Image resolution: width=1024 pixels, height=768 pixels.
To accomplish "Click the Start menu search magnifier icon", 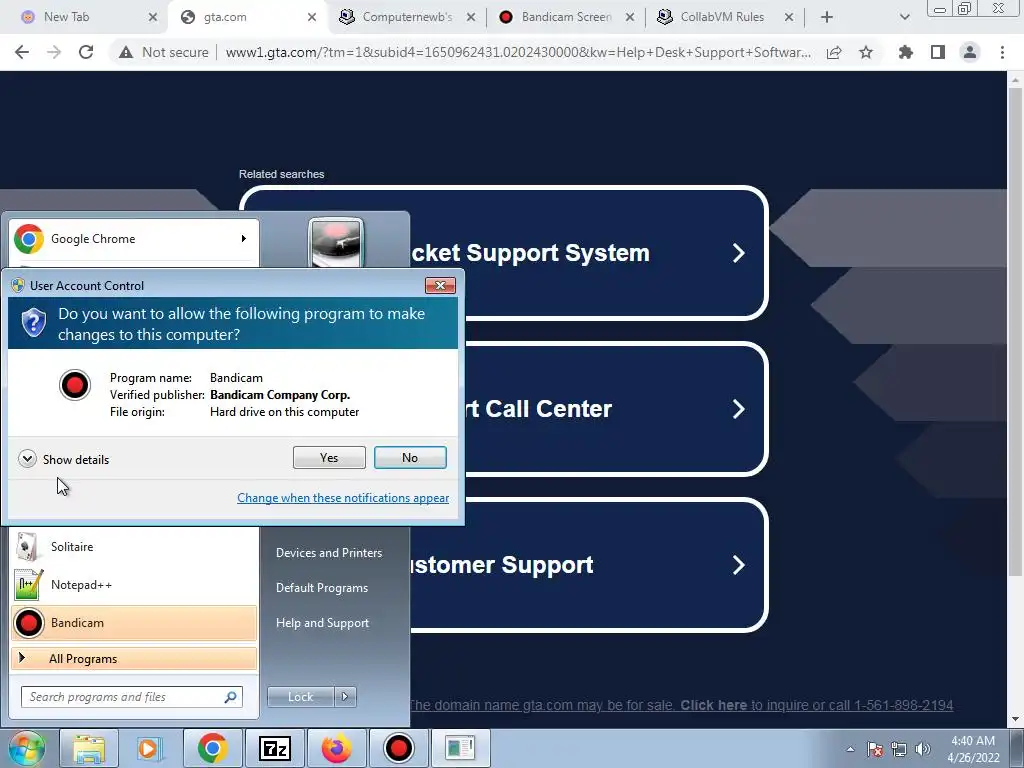I will 231,697.
